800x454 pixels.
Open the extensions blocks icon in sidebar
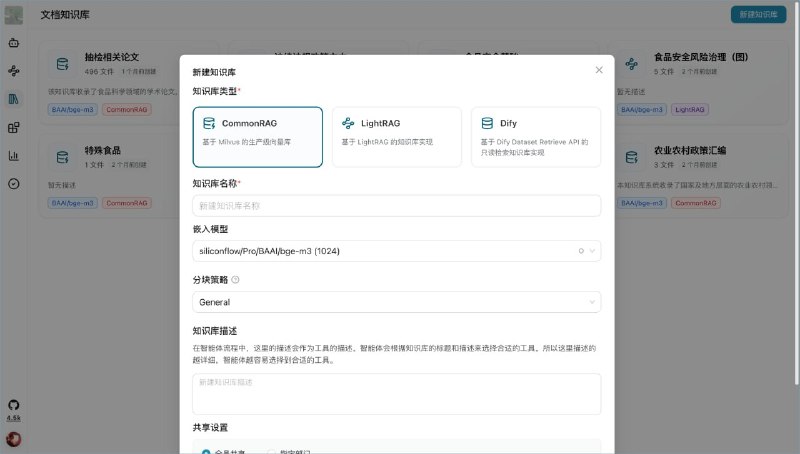click(14, 128)
